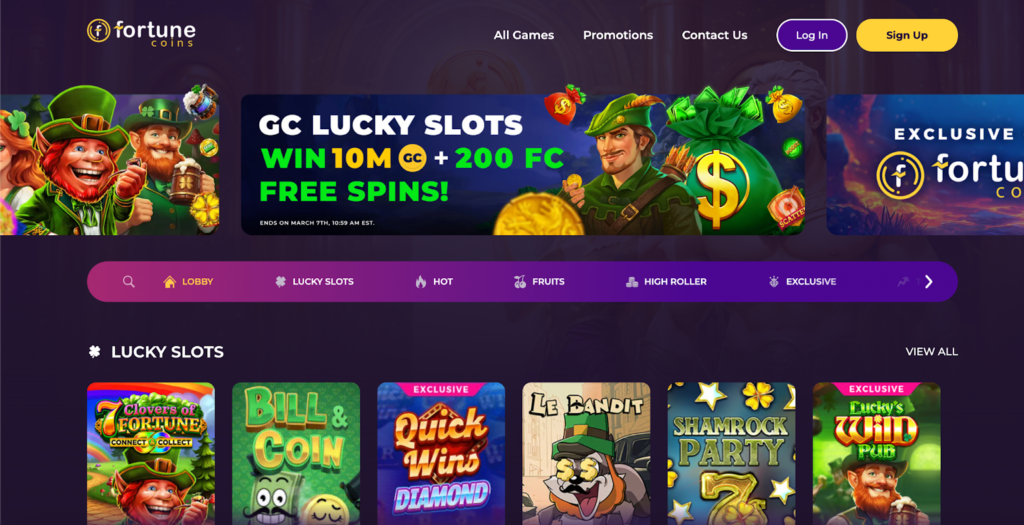Image resolution: width=1024 pixels, height=525 pixels.
Task: Open 7 Clovers of Fortune game
Action: [x=151, y=454]
